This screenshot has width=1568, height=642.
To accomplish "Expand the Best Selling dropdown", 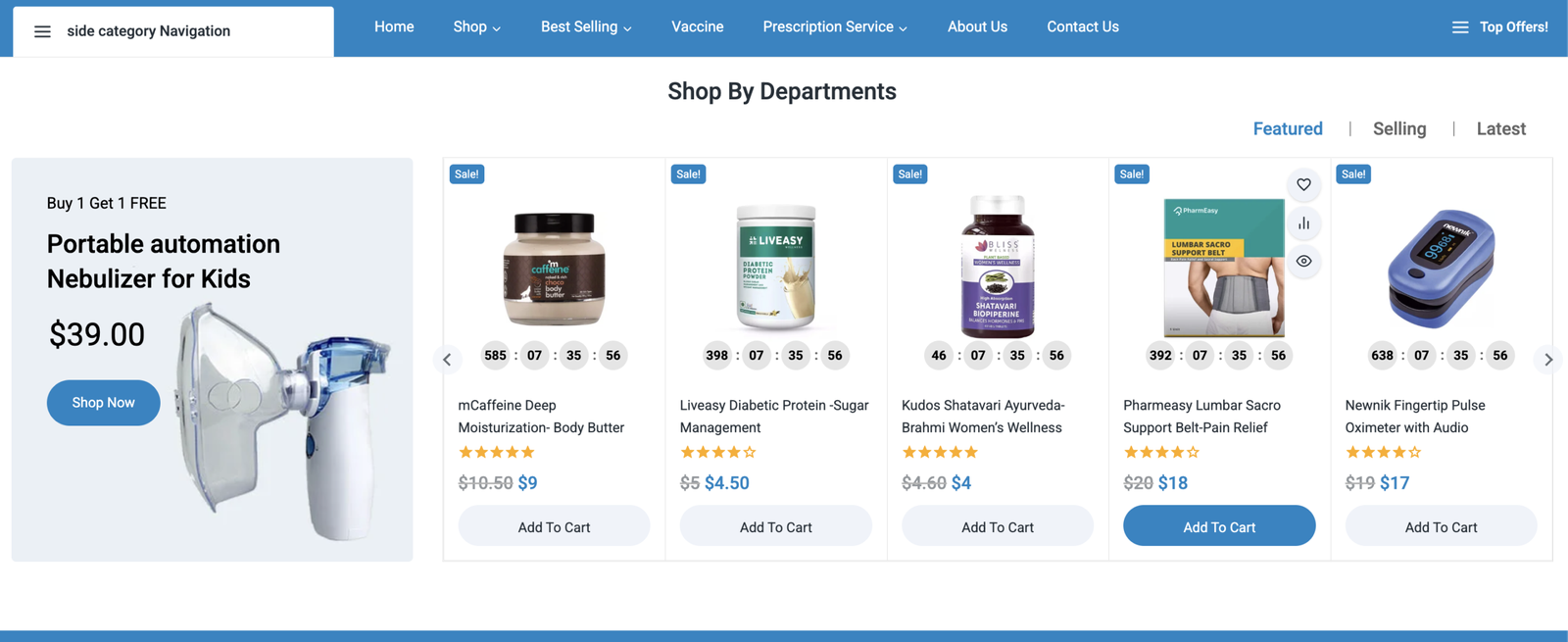I will [x=586, y=27].
